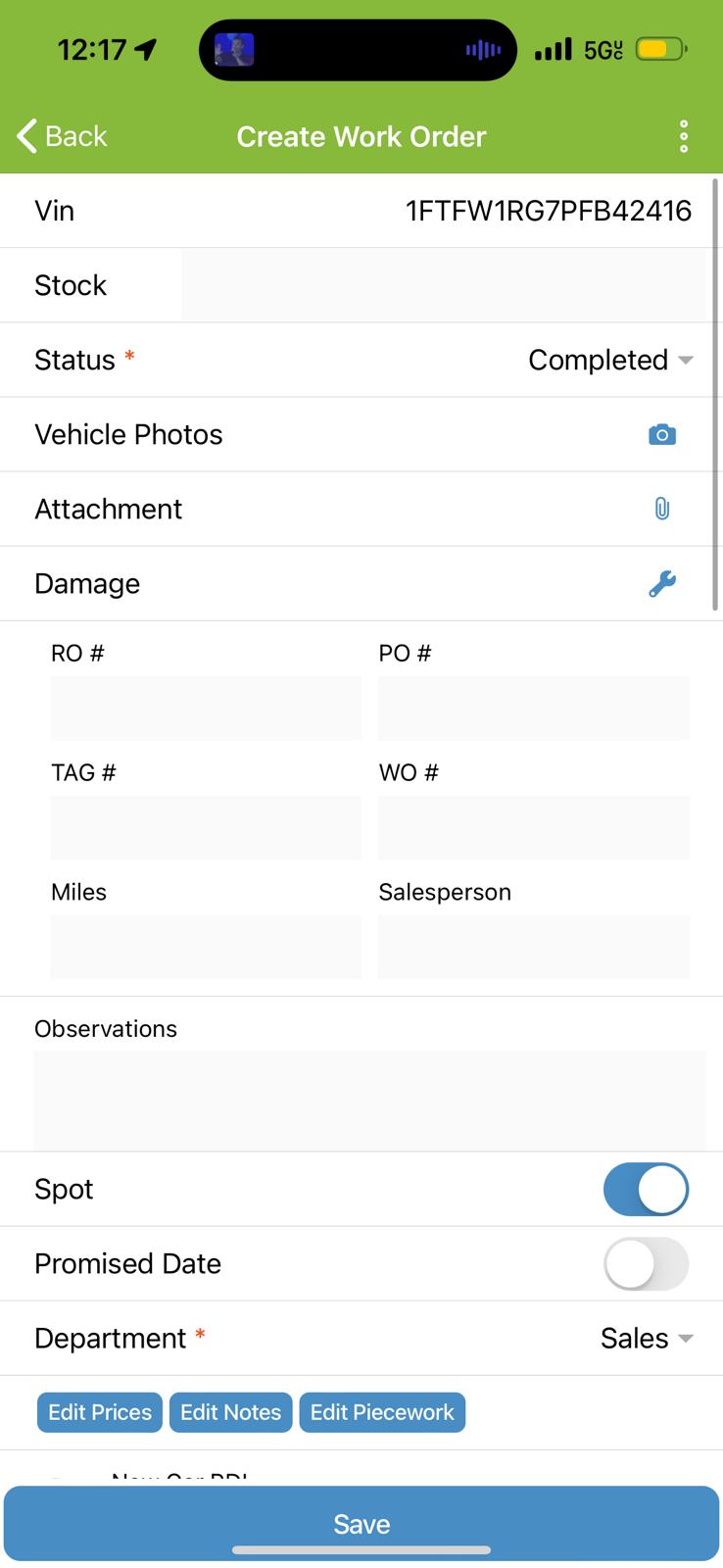The image size is (723, 1568).
Task: Tap the Dynamic Island video thumbnail
Action: tap(234, 49)
